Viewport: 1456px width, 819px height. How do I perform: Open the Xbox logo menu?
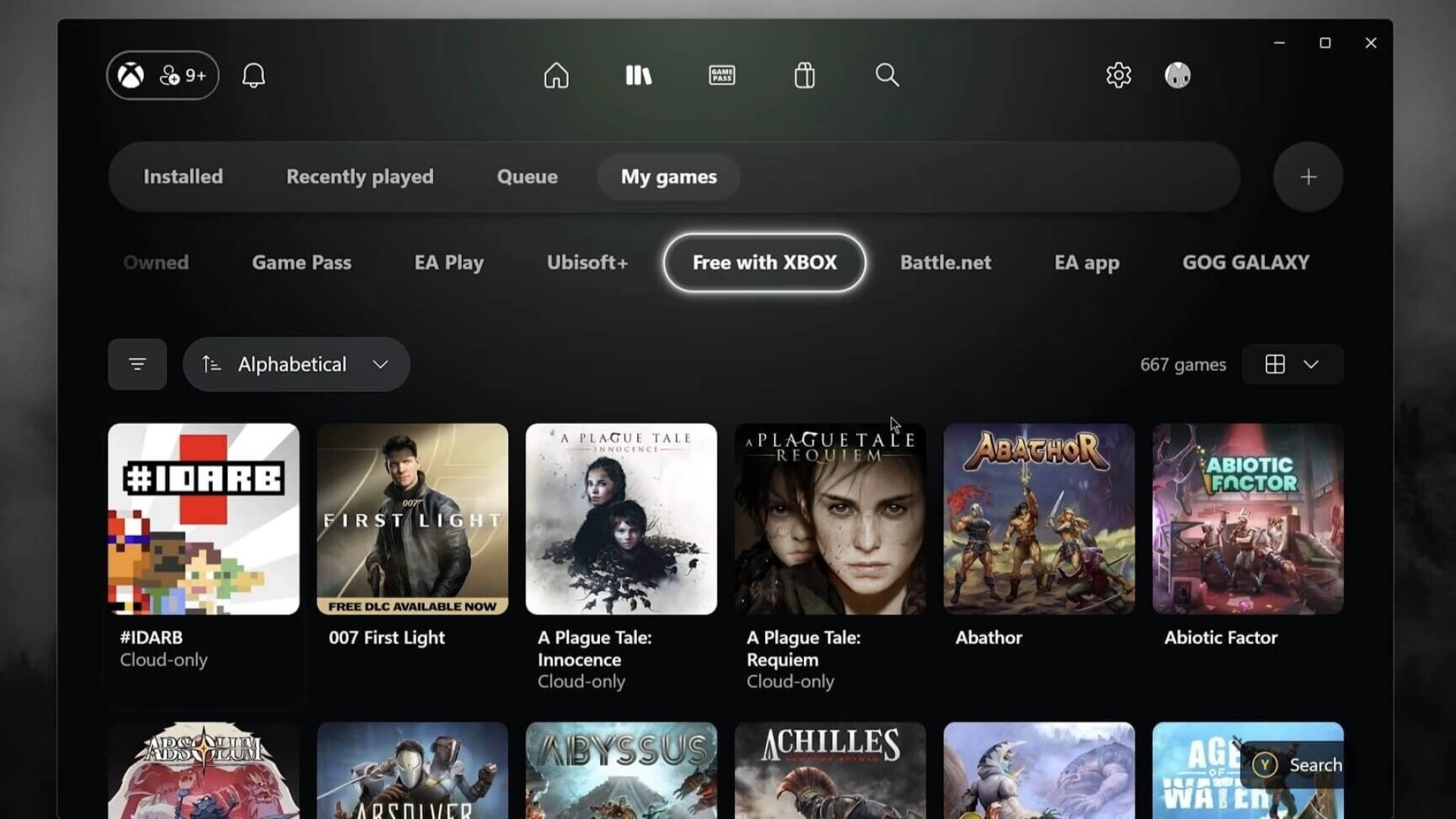click(131, 75)
